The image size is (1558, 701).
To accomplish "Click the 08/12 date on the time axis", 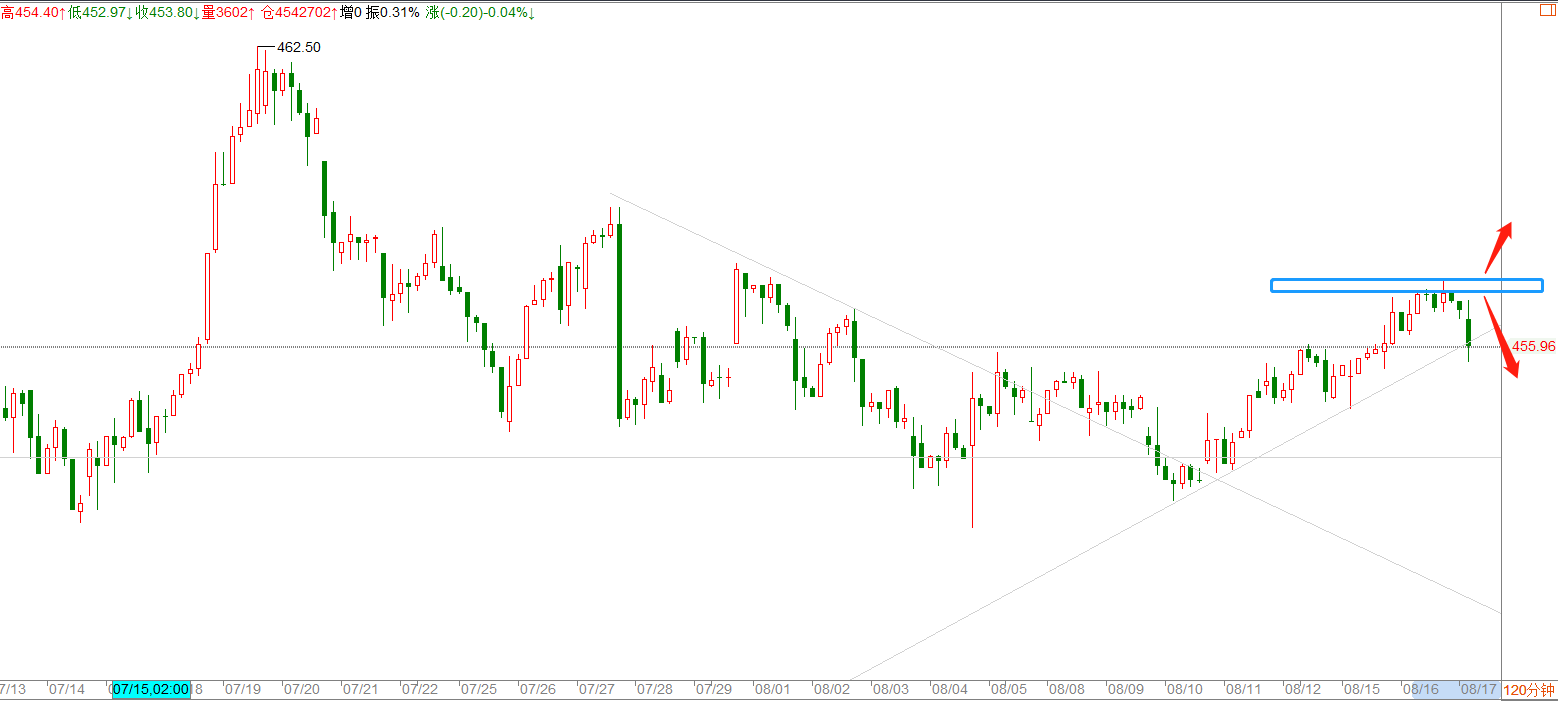I will (x=1303, y=690).
